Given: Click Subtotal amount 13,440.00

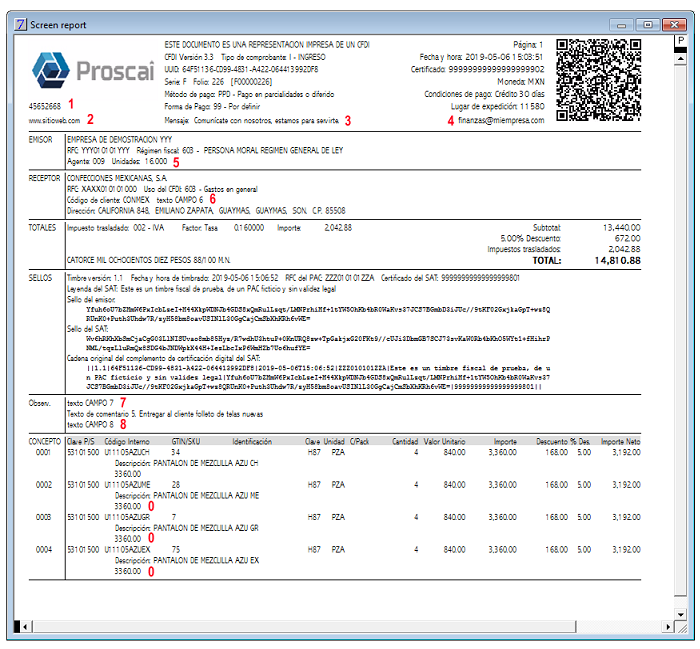Looking at the screenshot, I should click(x=621, y=228).
